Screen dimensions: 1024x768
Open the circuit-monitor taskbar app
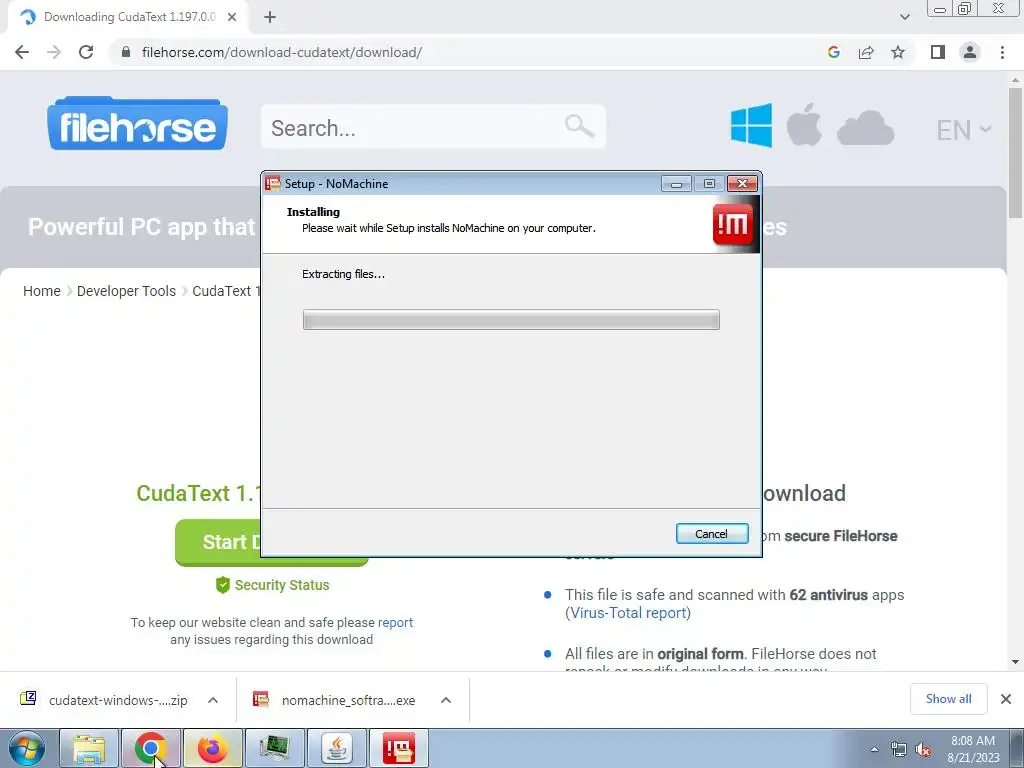point(275,748)
